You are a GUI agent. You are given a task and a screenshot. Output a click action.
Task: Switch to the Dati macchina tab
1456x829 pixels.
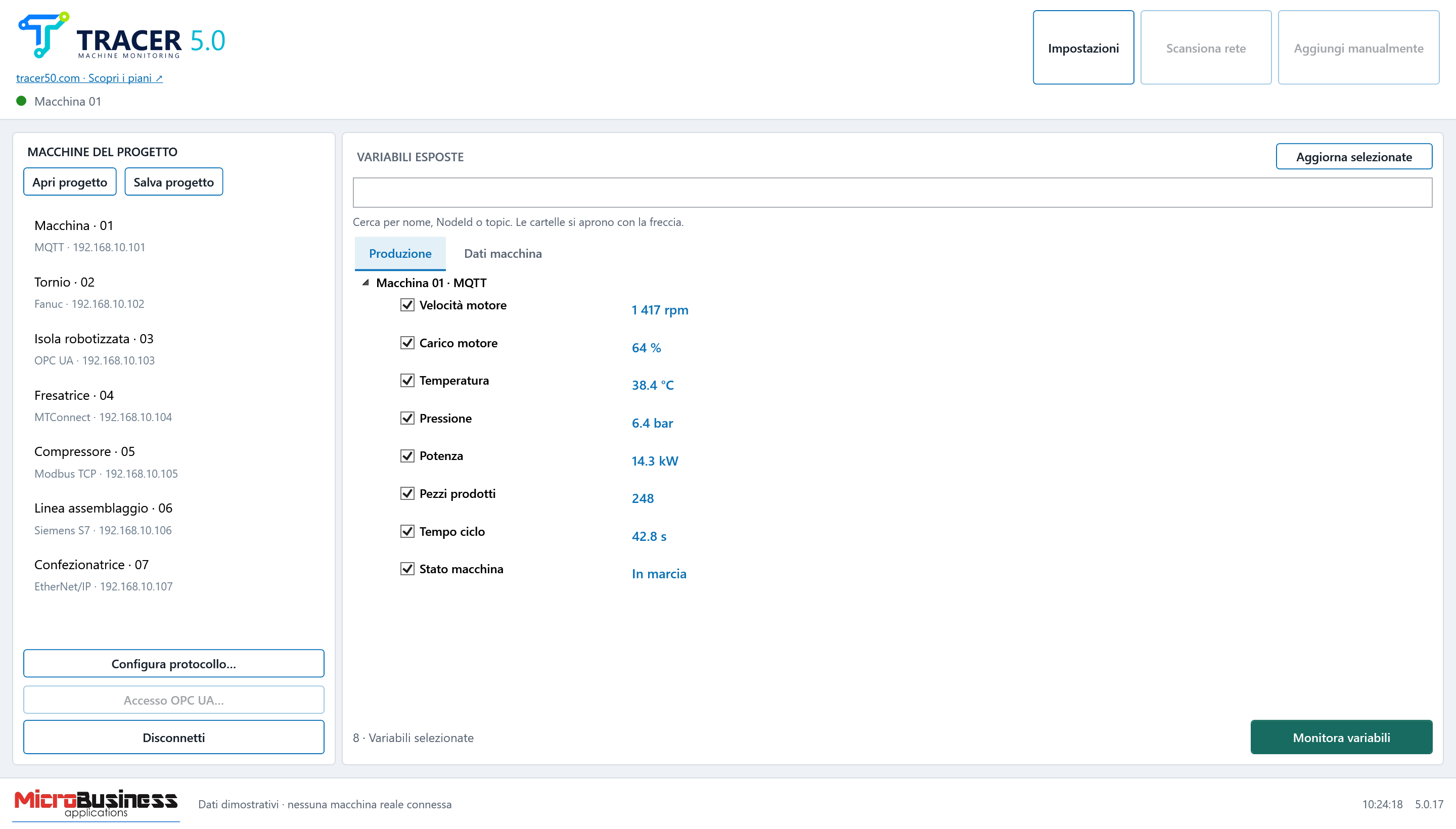pyautogui.click(x=503, y=253)
